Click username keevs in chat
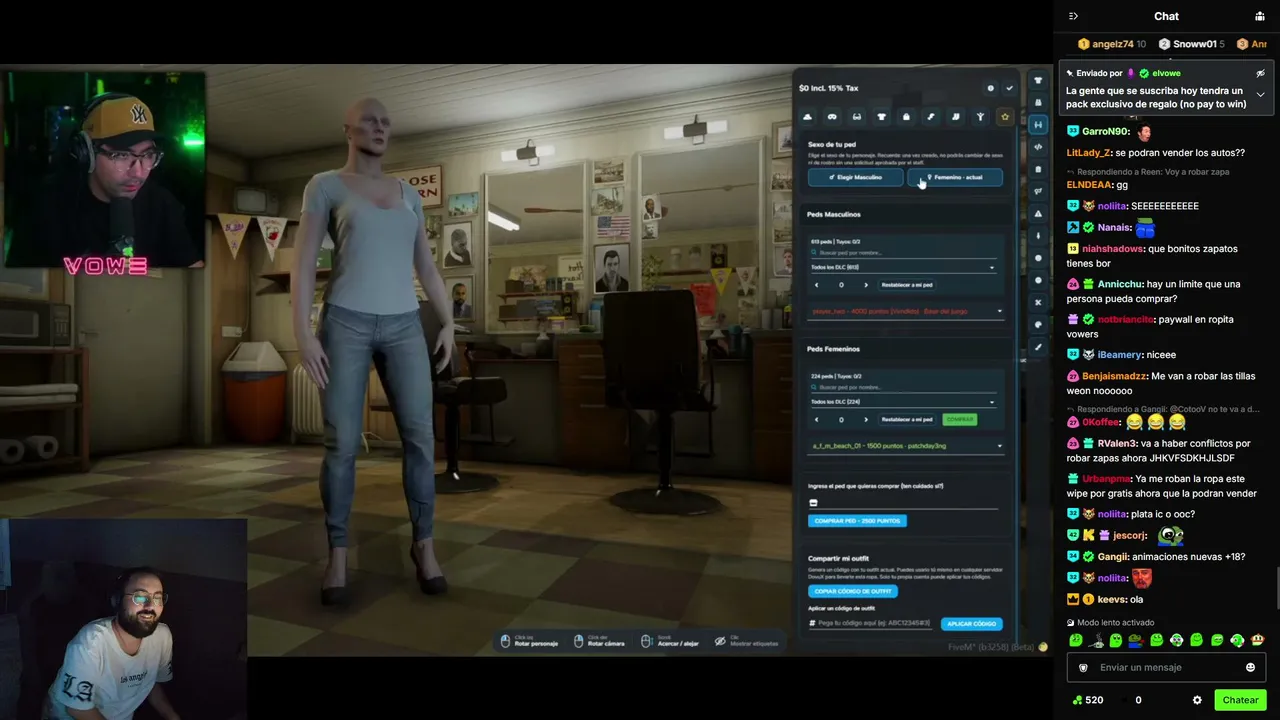 (1112, 600)
